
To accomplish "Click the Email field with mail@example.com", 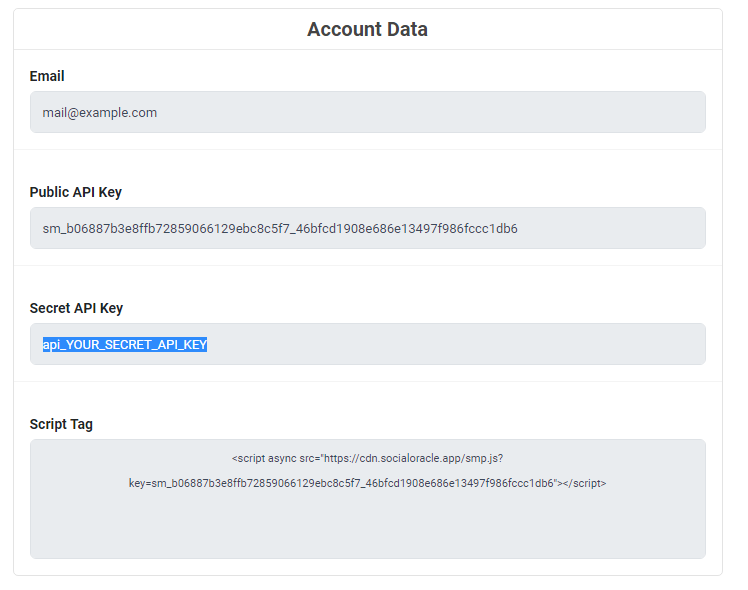I will (x=367, y=112).
